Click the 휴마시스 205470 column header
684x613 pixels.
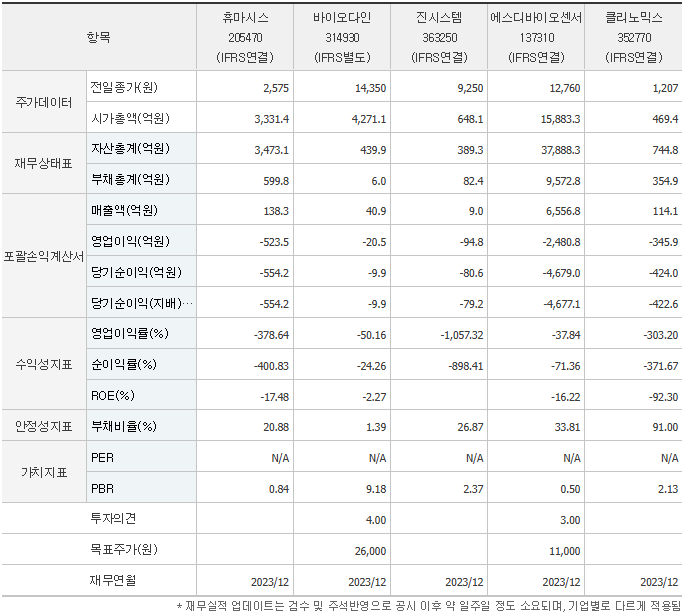click(245, 37)
